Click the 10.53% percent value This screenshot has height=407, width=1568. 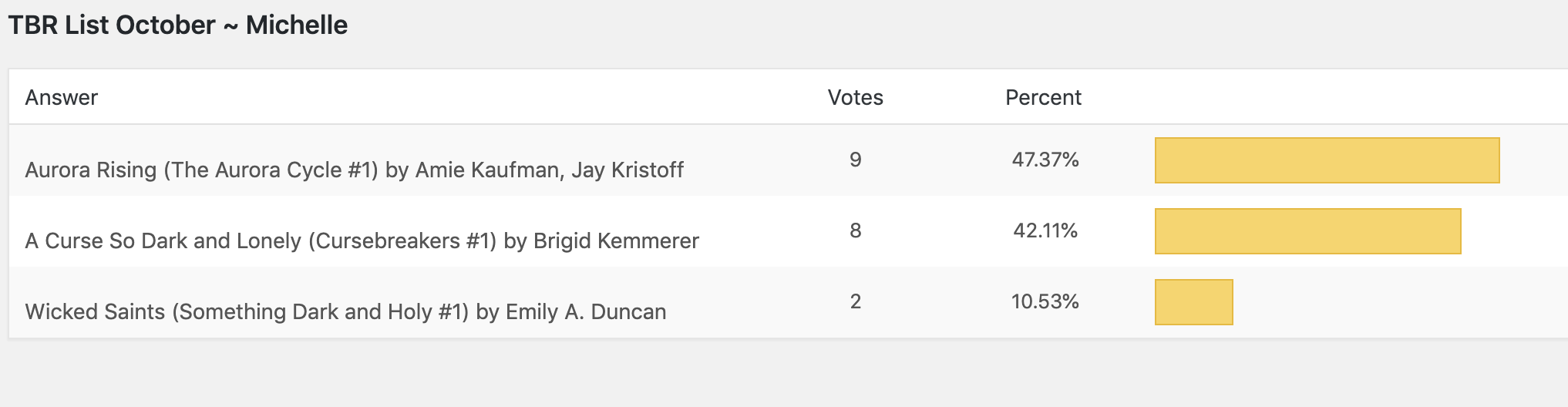[x=1045, y=301]
